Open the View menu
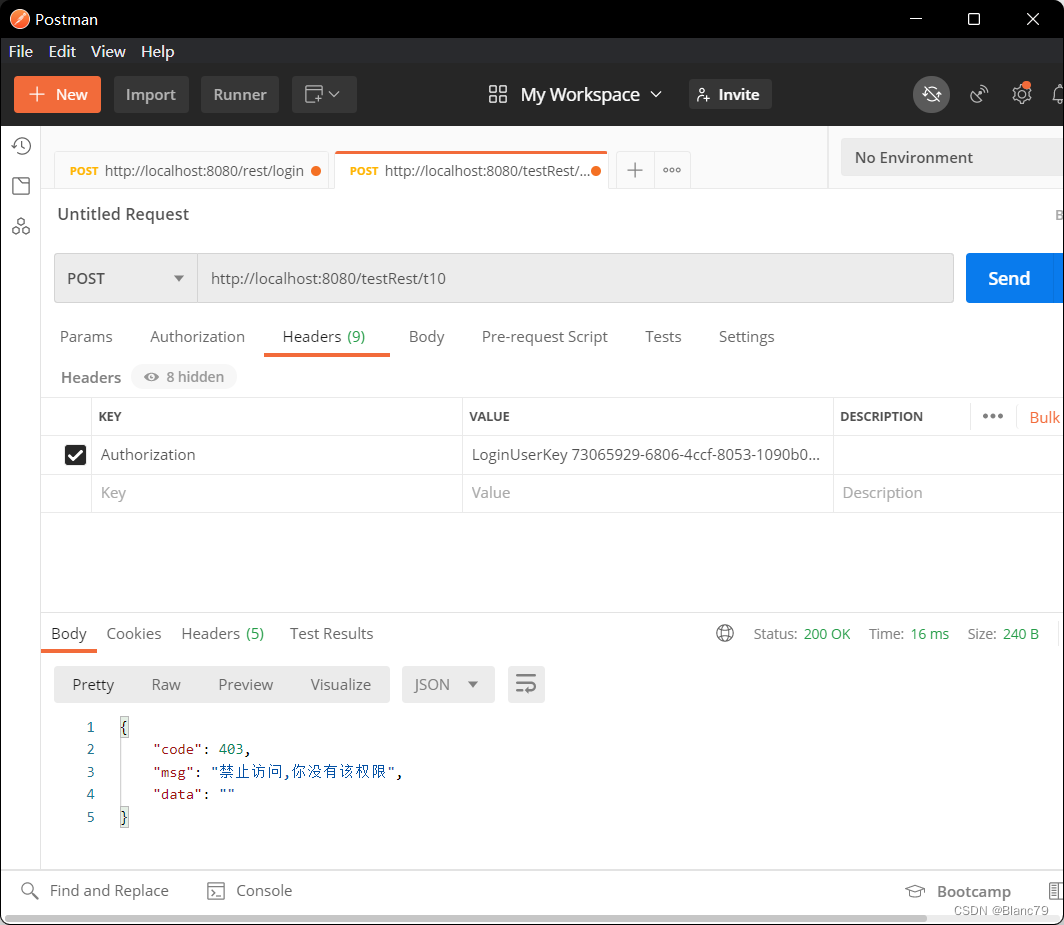The height and width of the screenshot is (925, 1064). (108, 51)
